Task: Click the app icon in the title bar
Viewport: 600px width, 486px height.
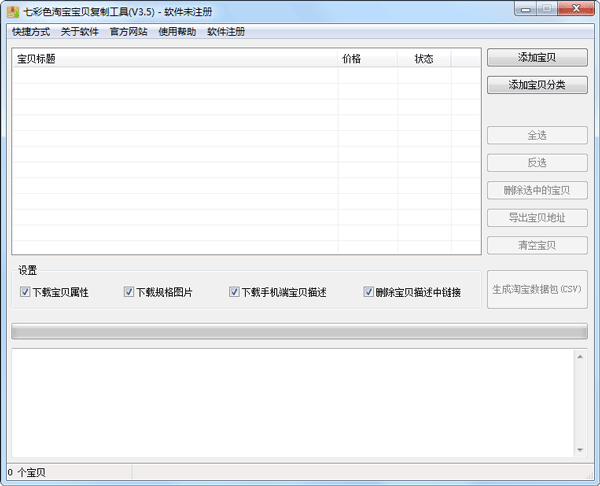Action: (x=13, y=12)
